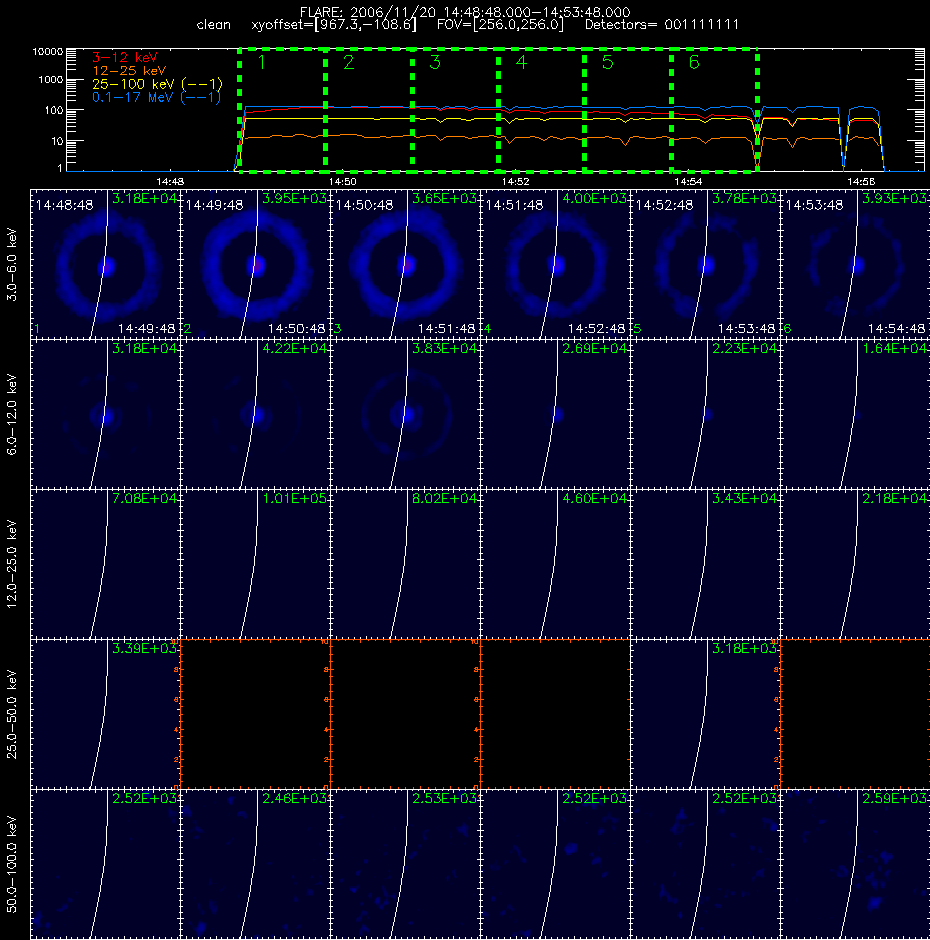The image size is (930, 940).
Task: Click the 1000 label on the count axis
Action: 50,80
